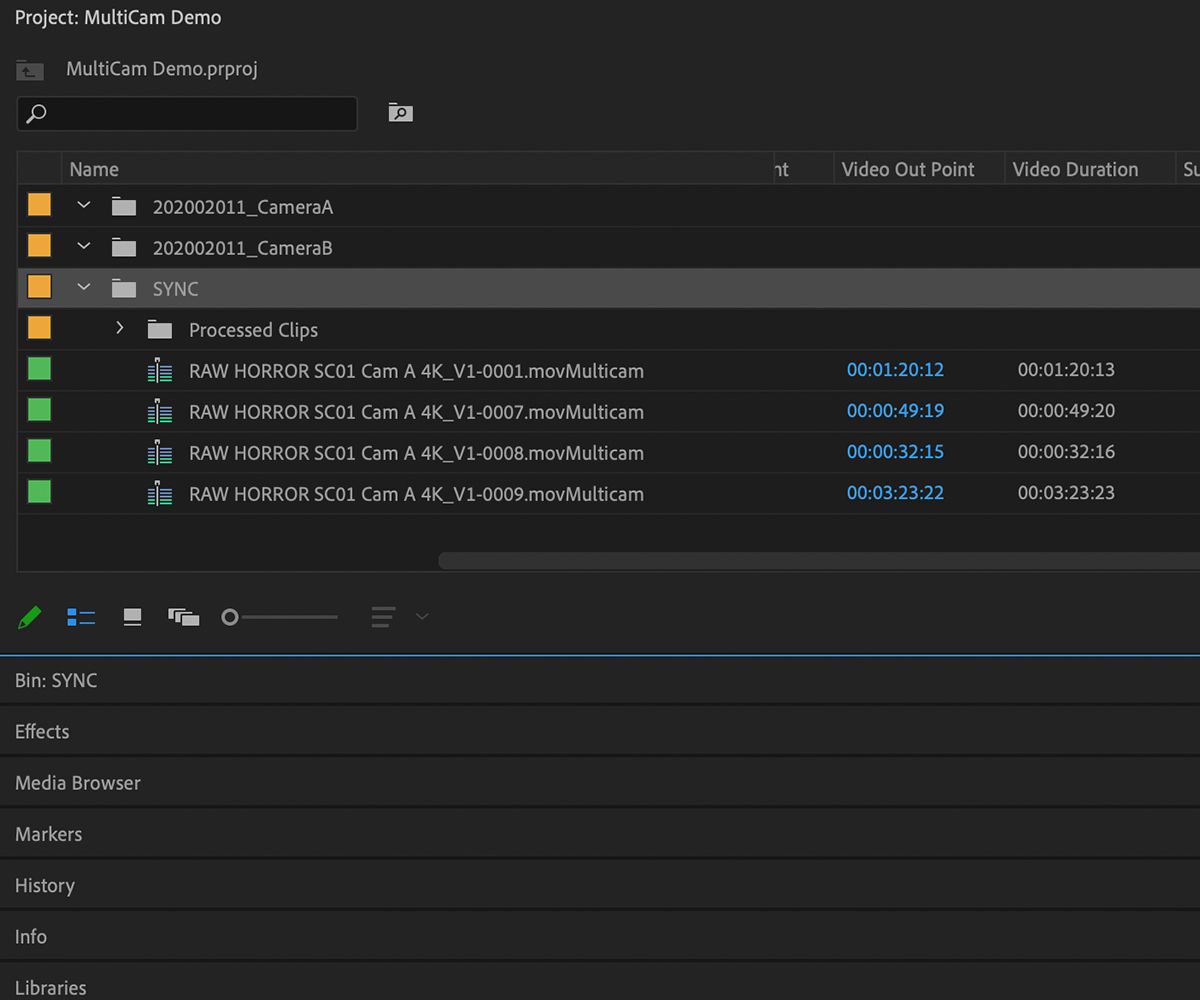Click the MultiCam Demo.prproj breadcrumb

161,69
